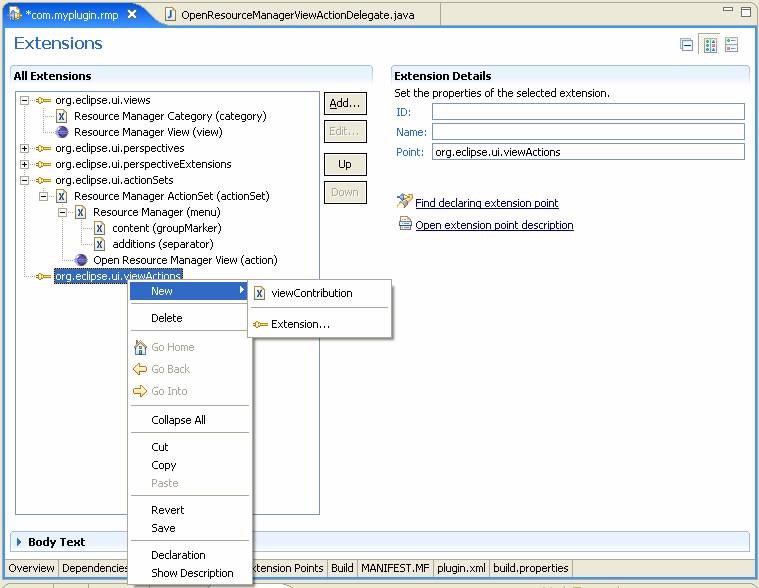Click the Edit... button
The image size is (759, 588).
tap(345, 132)
